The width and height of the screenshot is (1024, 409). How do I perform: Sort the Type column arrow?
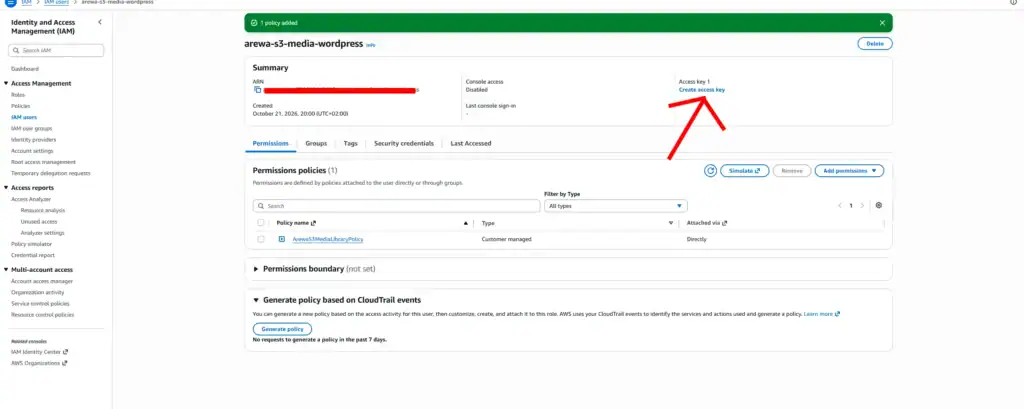click(x=671, y=223)
